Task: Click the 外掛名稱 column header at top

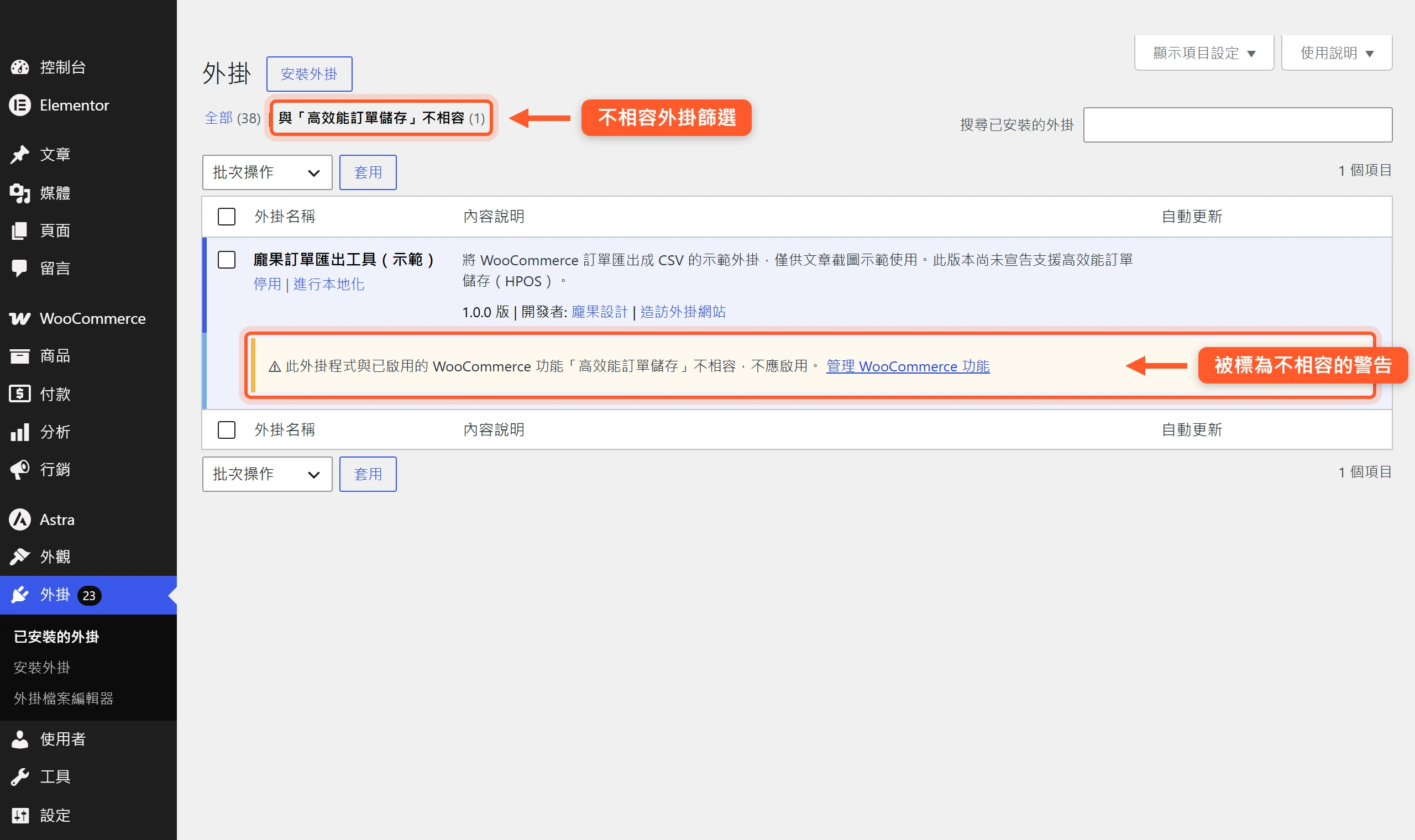Action: pos(285,217)
